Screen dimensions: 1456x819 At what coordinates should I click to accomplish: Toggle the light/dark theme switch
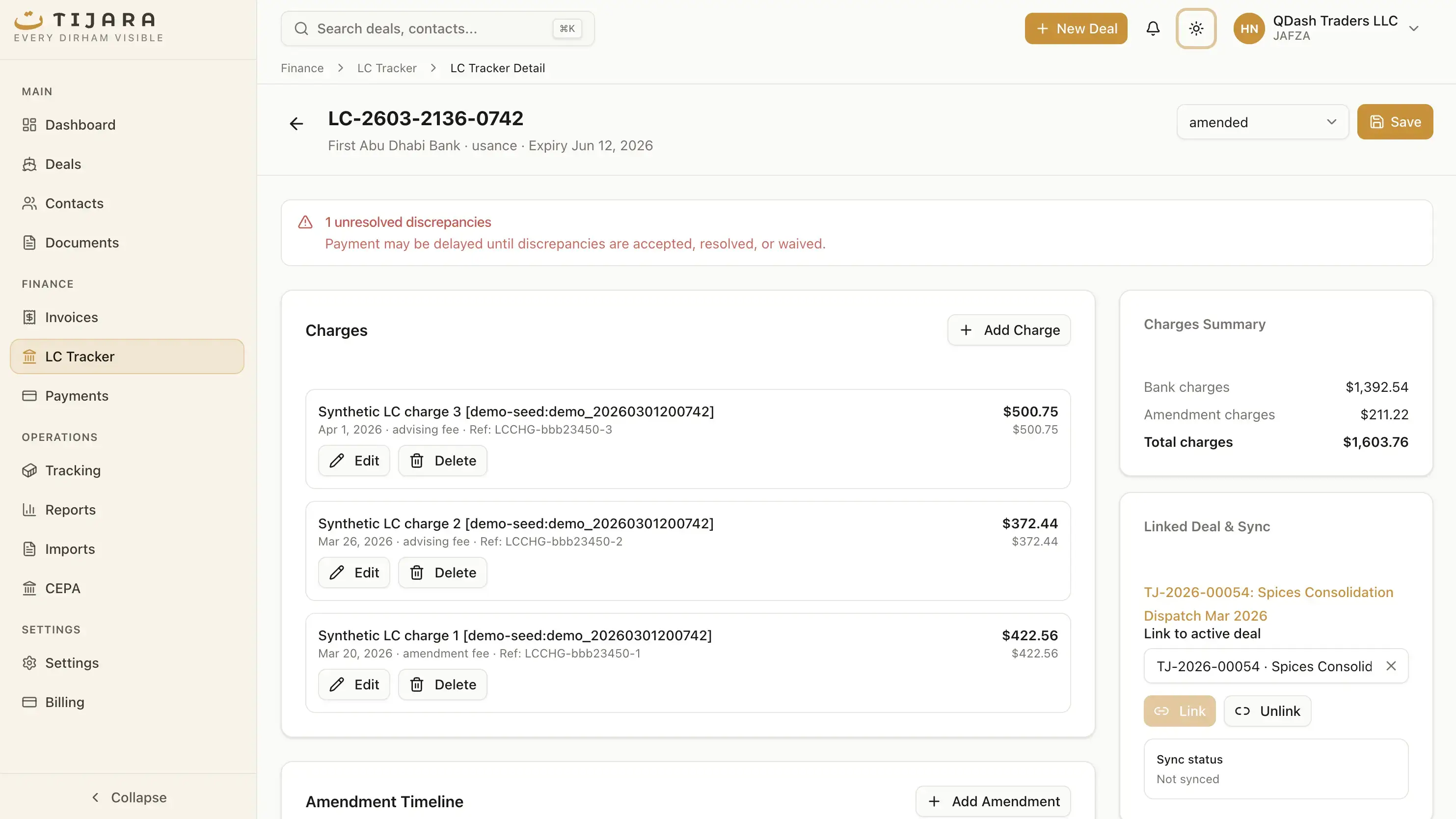1196,28
